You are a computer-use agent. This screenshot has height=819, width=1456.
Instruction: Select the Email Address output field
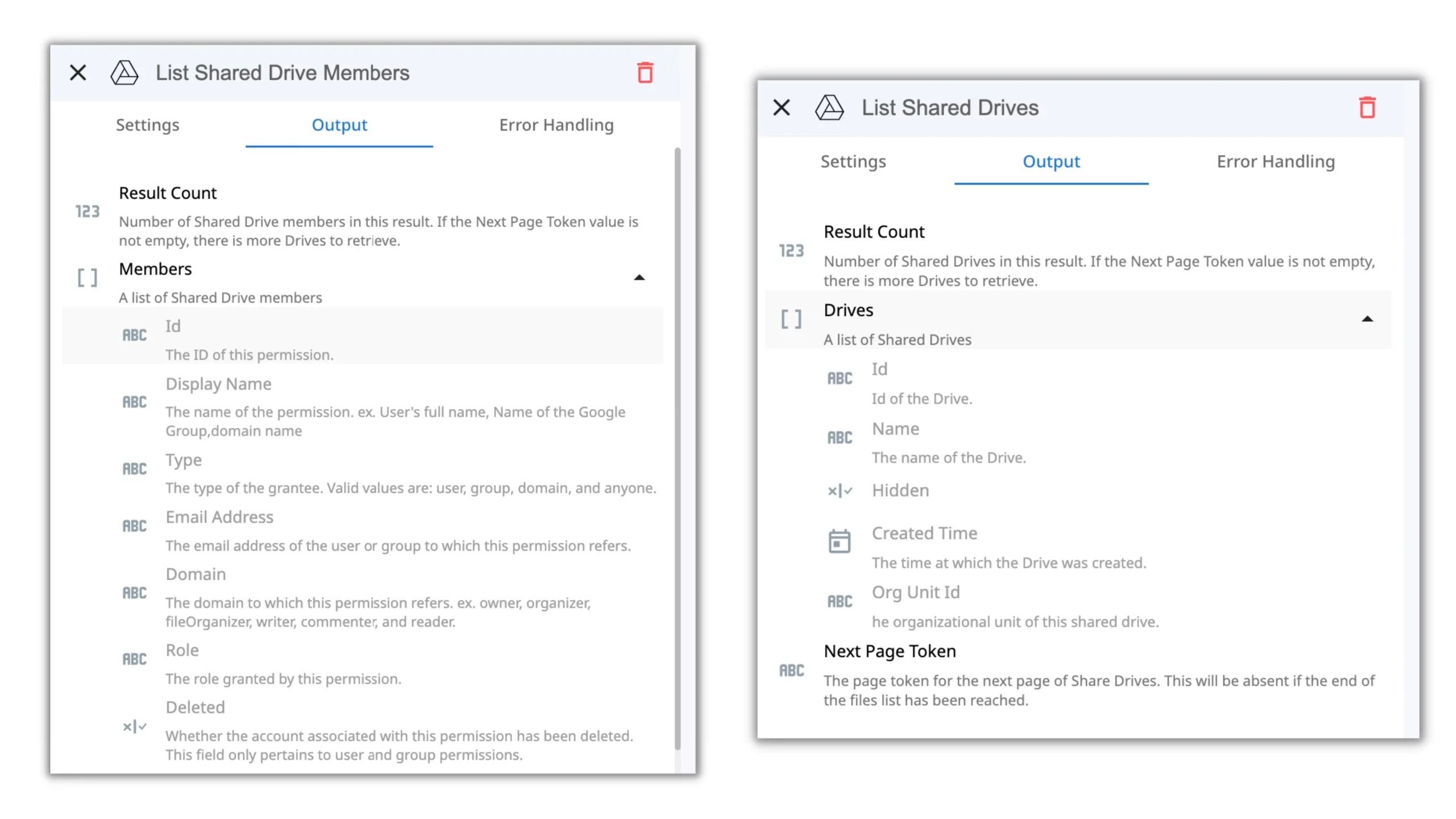point(220,517)
